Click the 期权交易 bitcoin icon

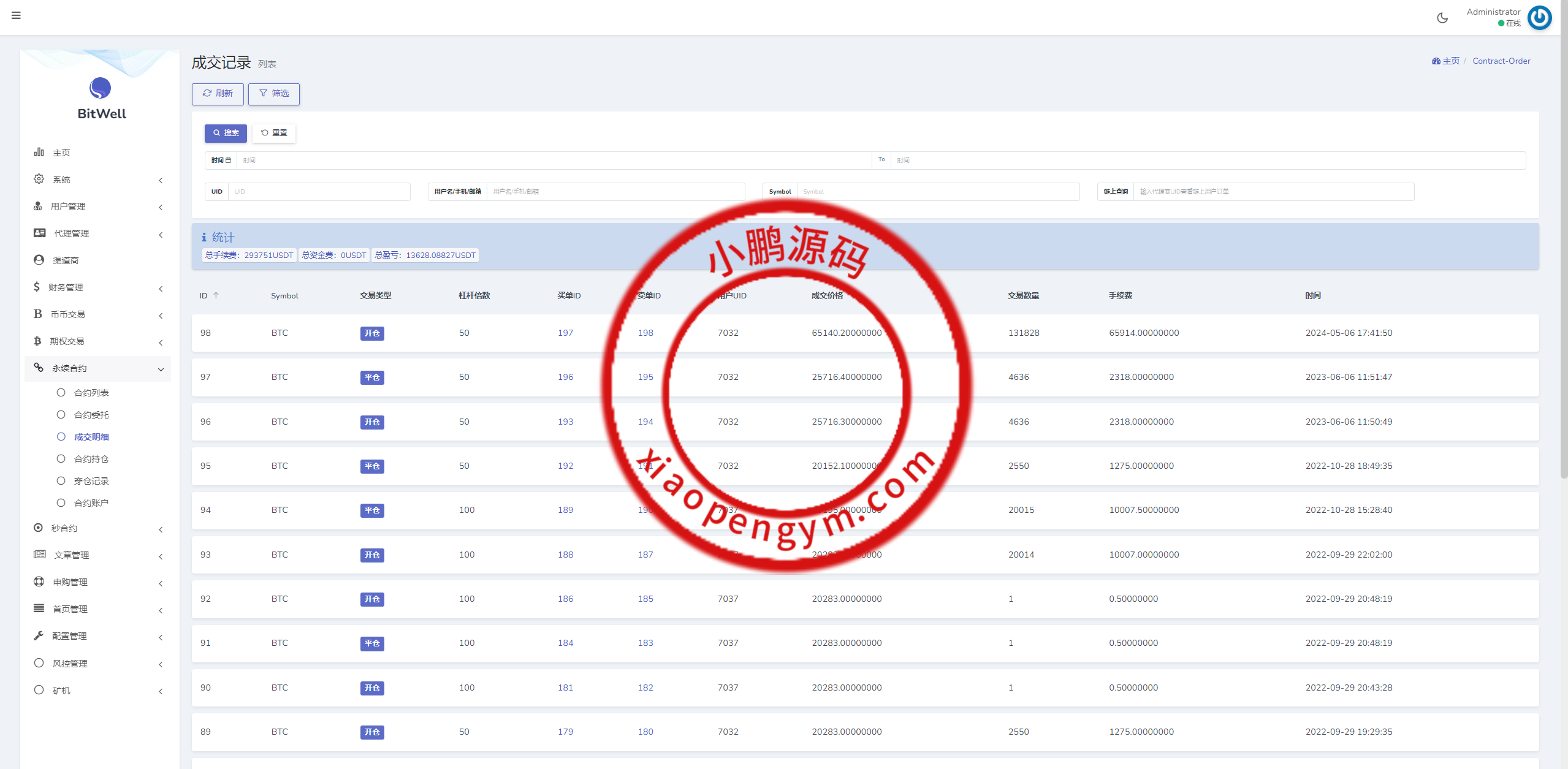[37, 341]
